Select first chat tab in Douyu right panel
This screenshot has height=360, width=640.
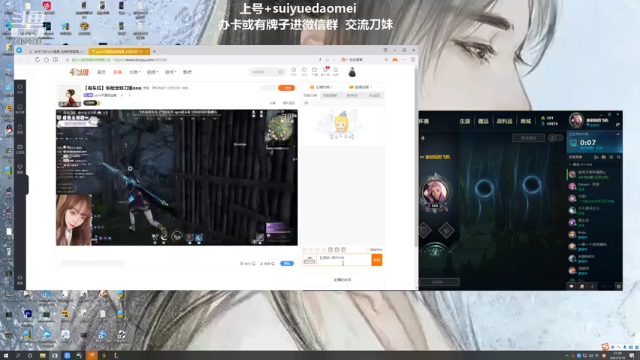310,96
